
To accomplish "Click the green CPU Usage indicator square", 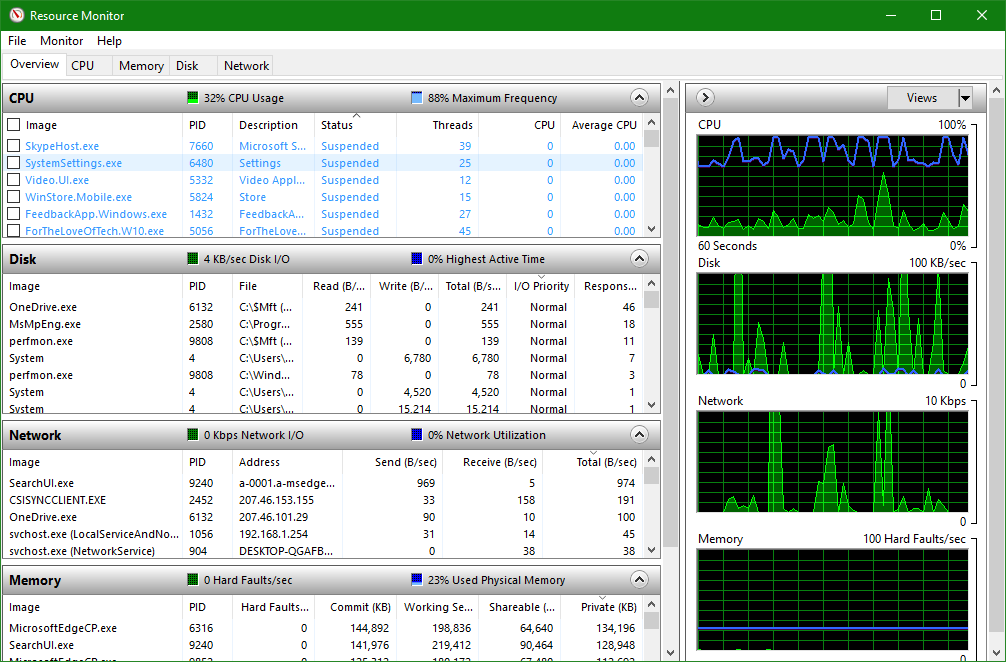I will [193, 98].
